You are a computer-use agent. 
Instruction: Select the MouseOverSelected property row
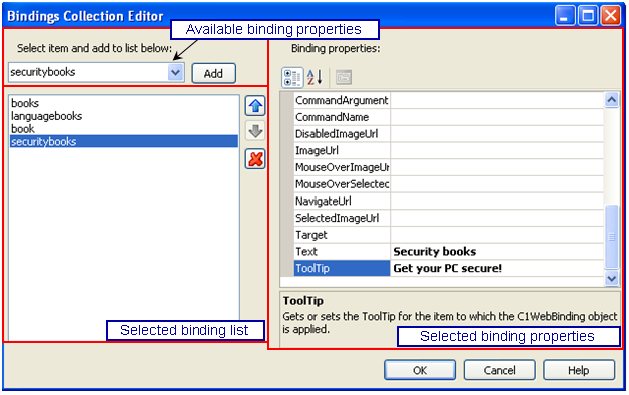pyautogui.click(x=448, y=184)
